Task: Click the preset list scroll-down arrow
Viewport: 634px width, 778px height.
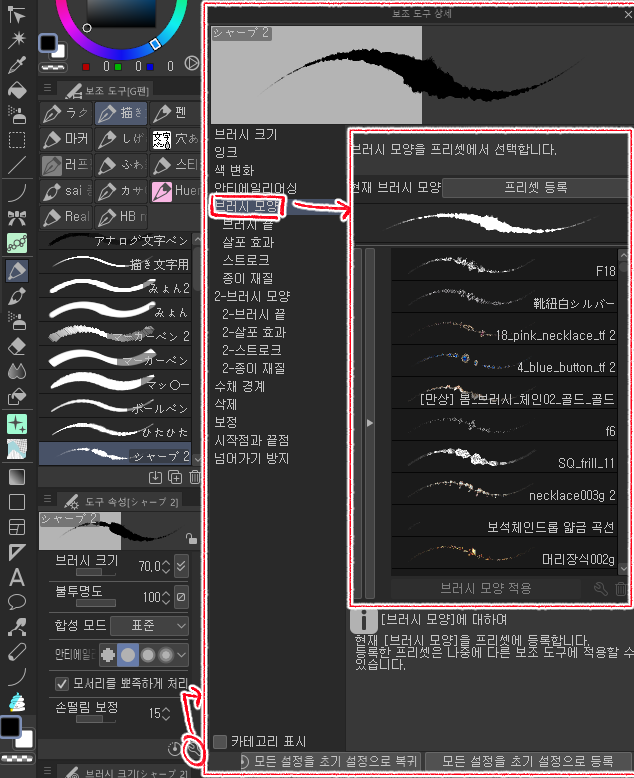Action: 624,569
